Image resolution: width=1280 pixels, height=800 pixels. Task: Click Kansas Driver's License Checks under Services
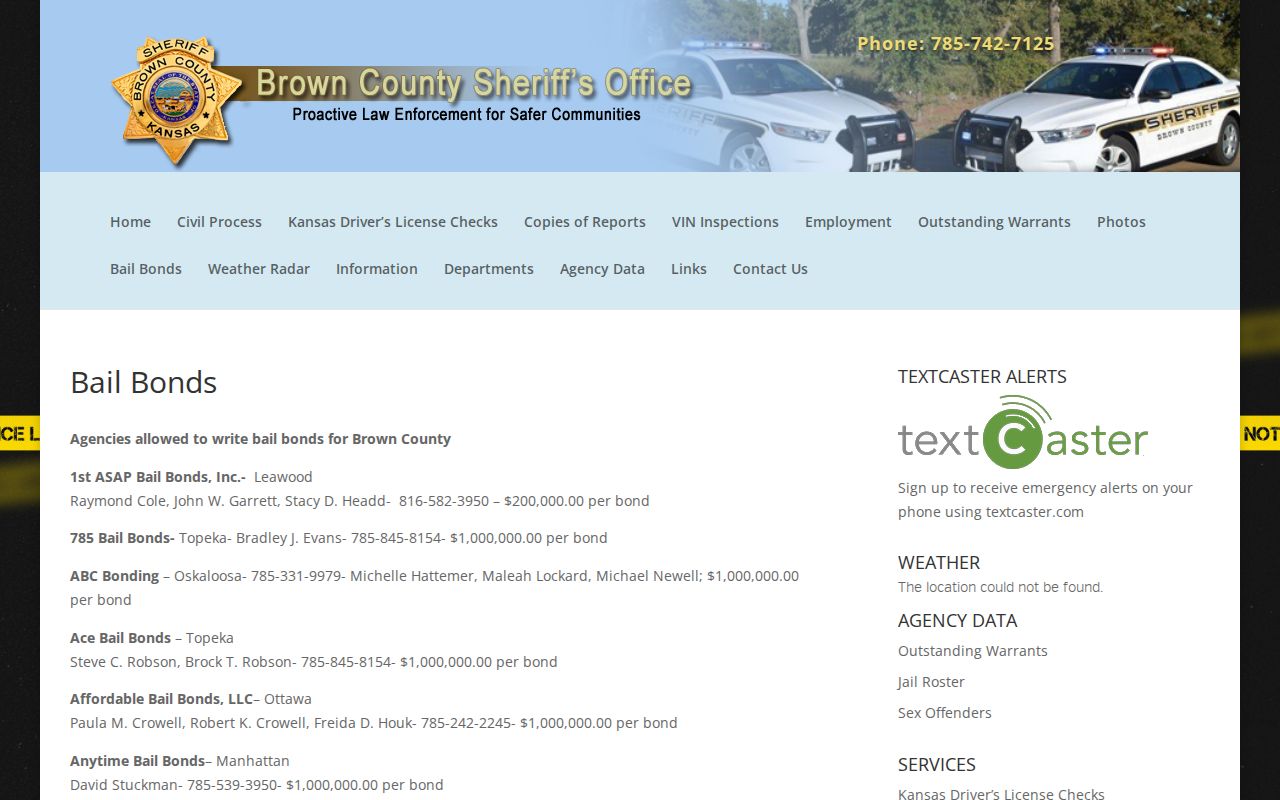(1001, 794)
